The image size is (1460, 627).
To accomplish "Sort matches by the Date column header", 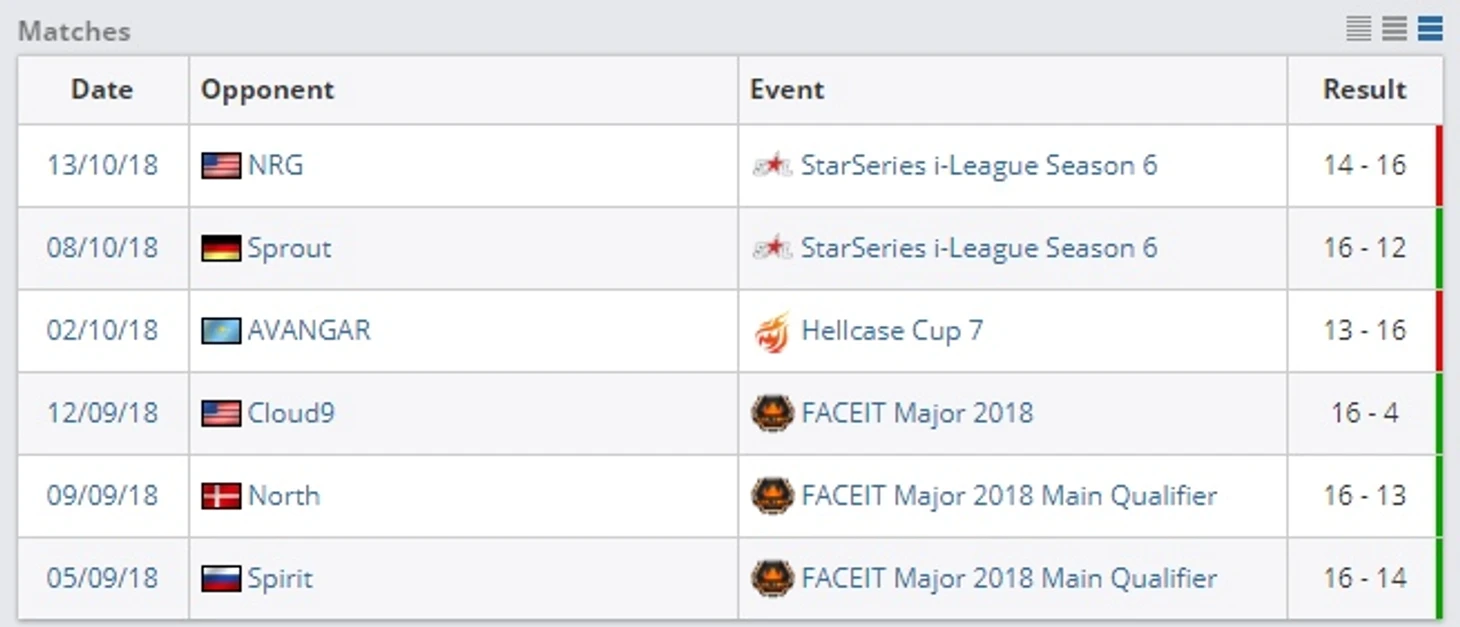I will click(102, 90).
